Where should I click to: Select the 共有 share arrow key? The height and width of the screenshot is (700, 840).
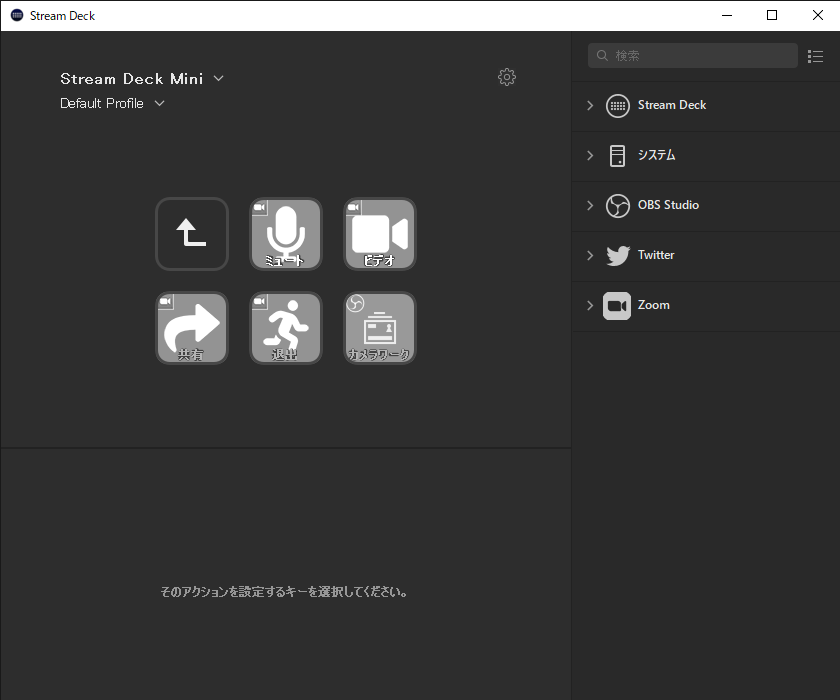coord(192,328)
